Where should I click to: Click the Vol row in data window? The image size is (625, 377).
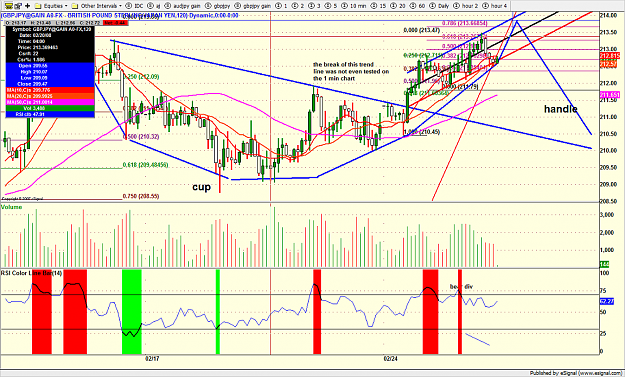[50, 108]
